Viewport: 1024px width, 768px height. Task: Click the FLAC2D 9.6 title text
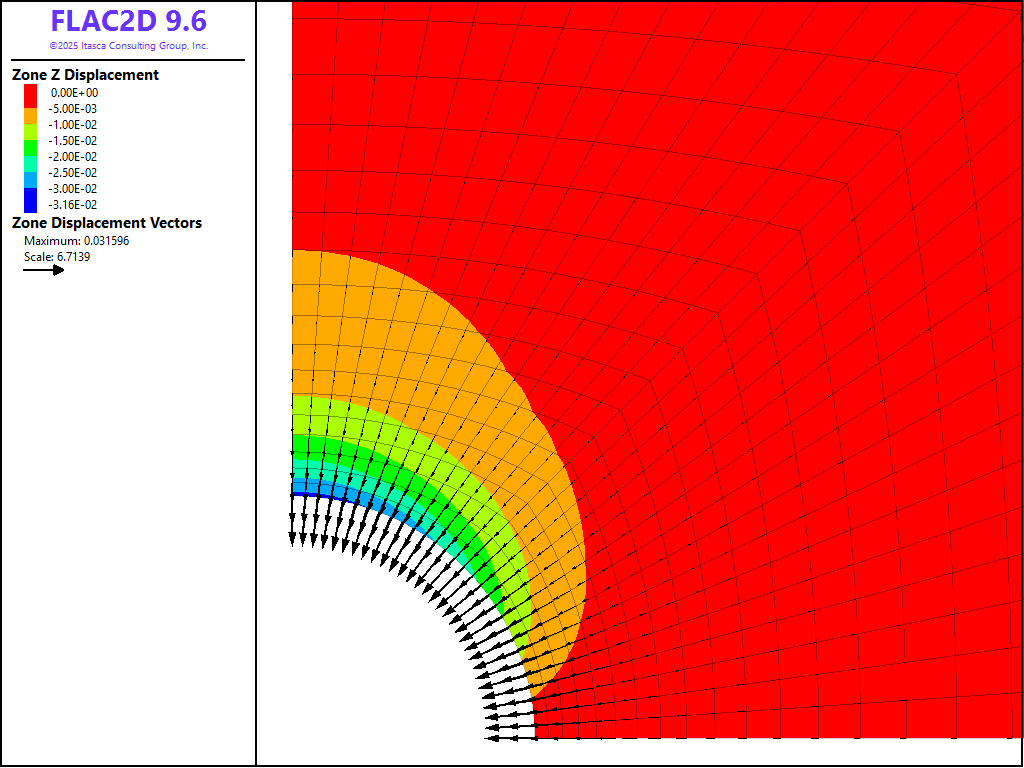[x=128, y=22]
